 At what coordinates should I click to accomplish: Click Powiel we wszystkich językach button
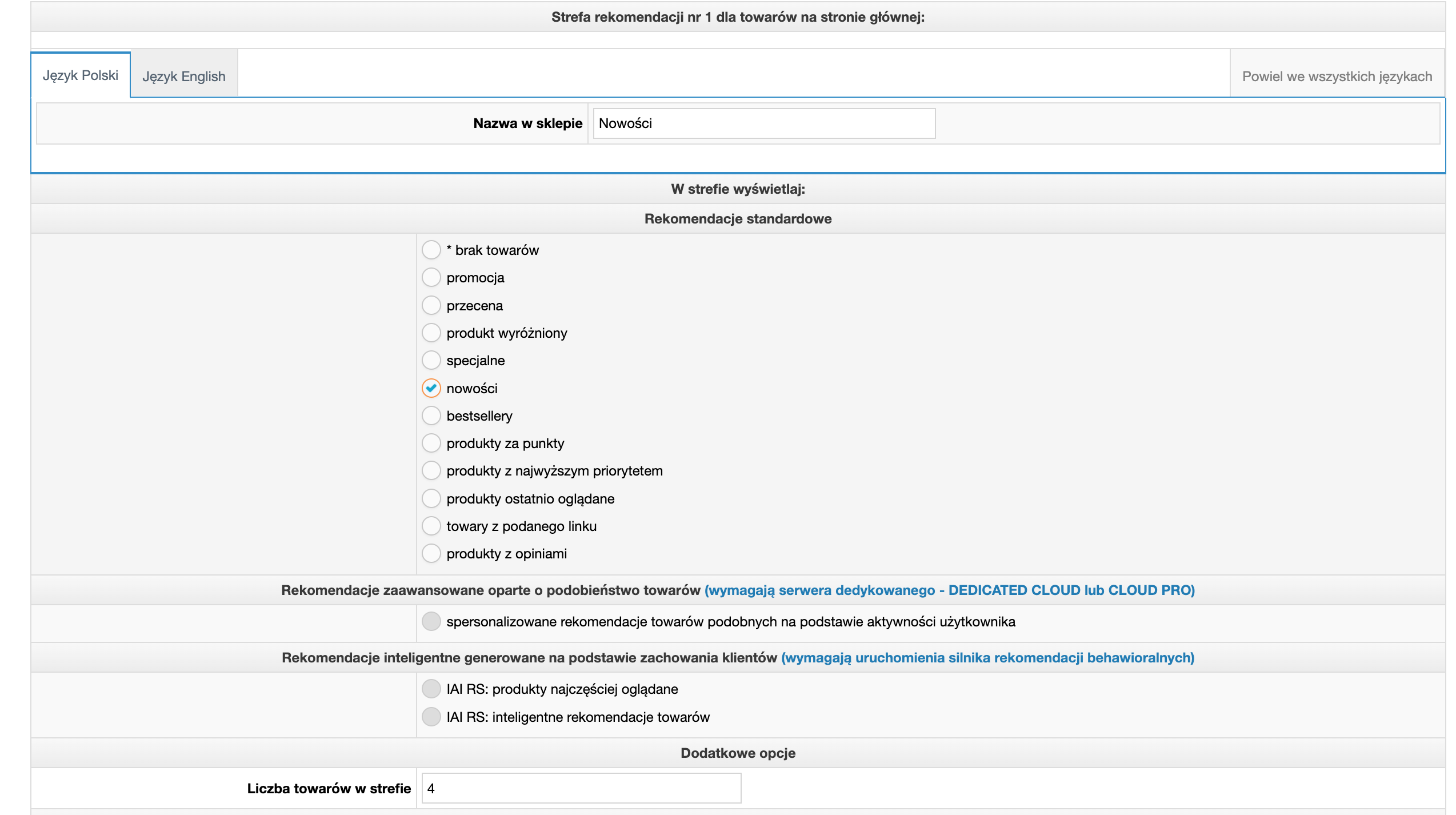click(x=1337, y=76)
